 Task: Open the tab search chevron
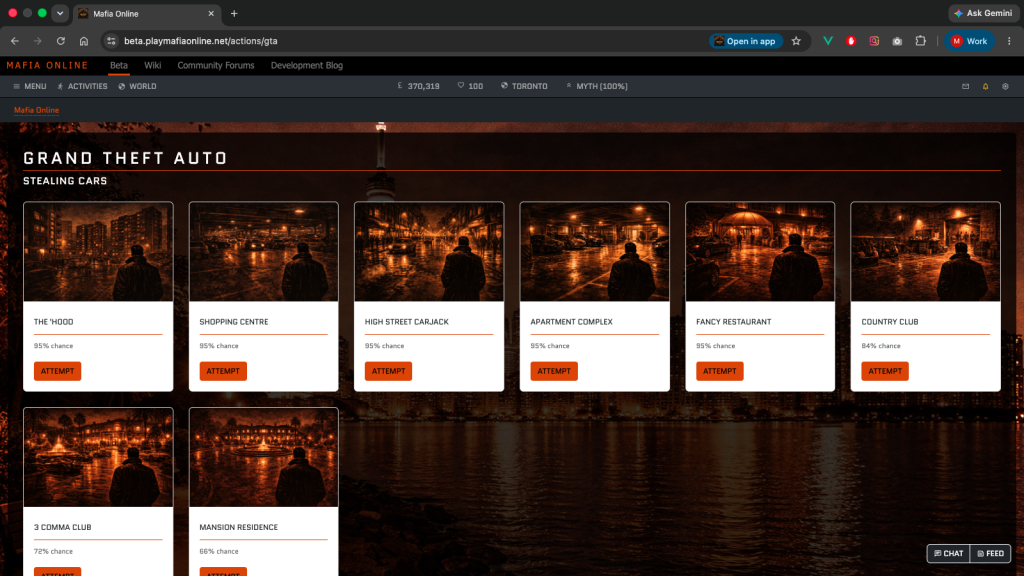tap(60, 13)
